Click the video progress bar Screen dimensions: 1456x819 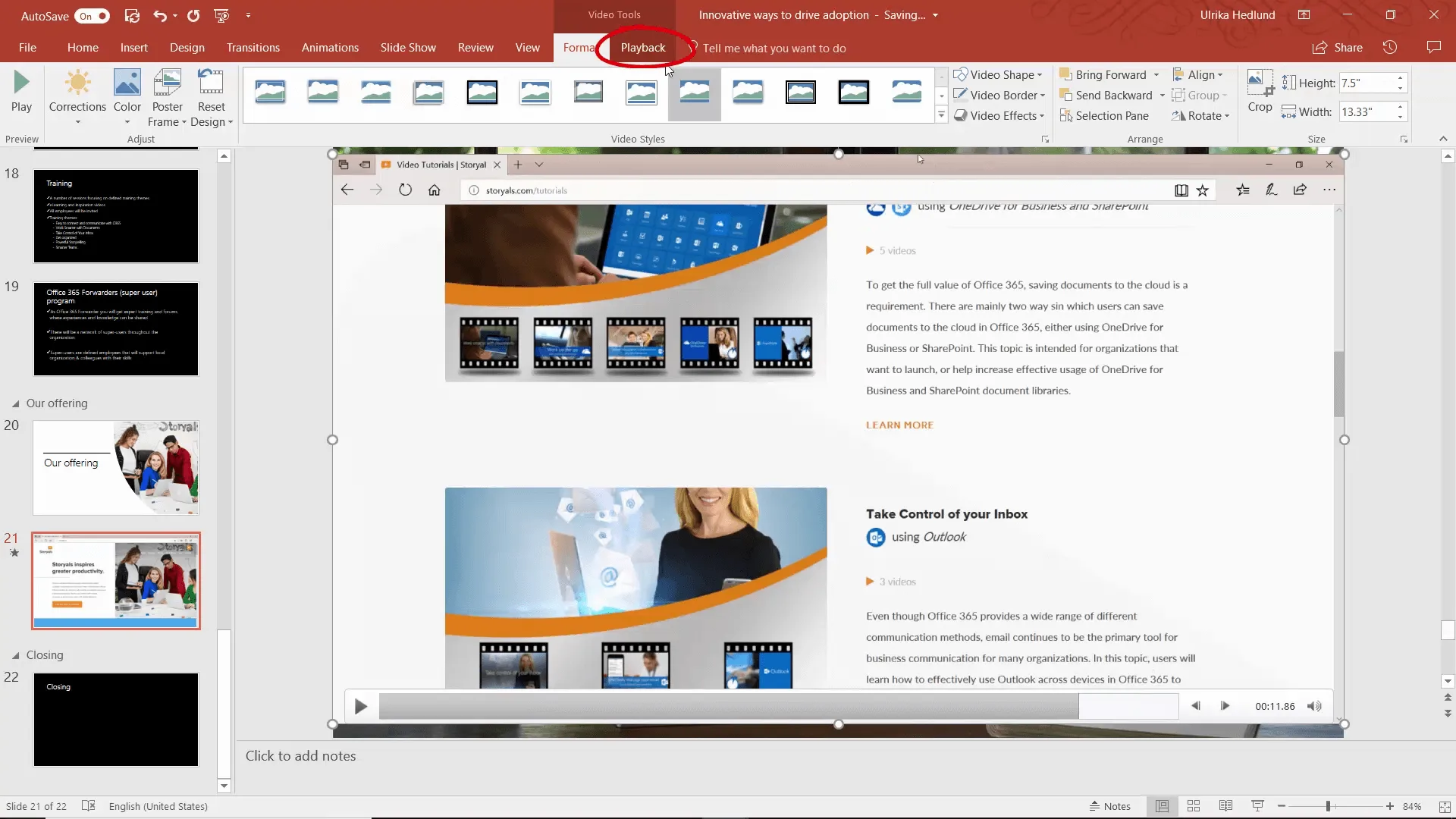[x=778, y=706]
